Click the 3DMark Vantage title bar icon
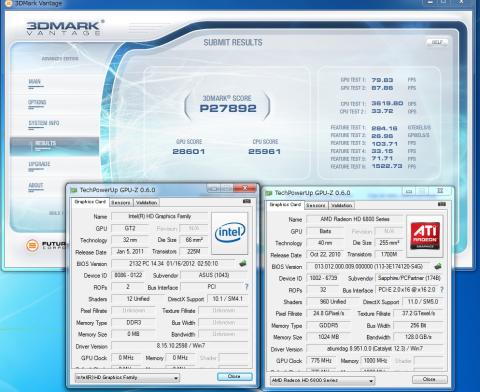The height and width of the screenshot is (392, 480). (x=8, y=3)
